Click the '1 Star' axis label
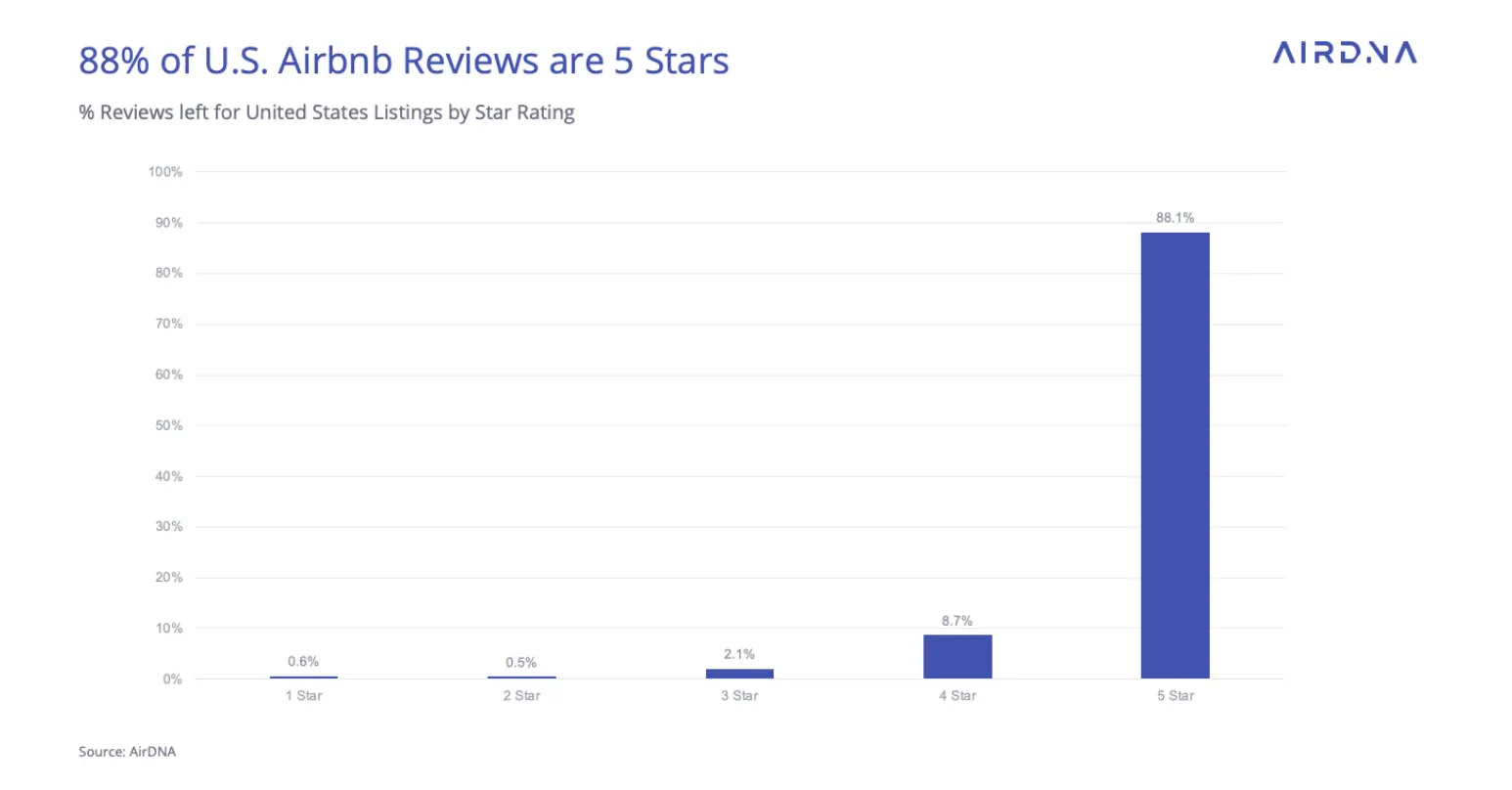Viewport: 1512px width, 790px height. tap(303, 696)
